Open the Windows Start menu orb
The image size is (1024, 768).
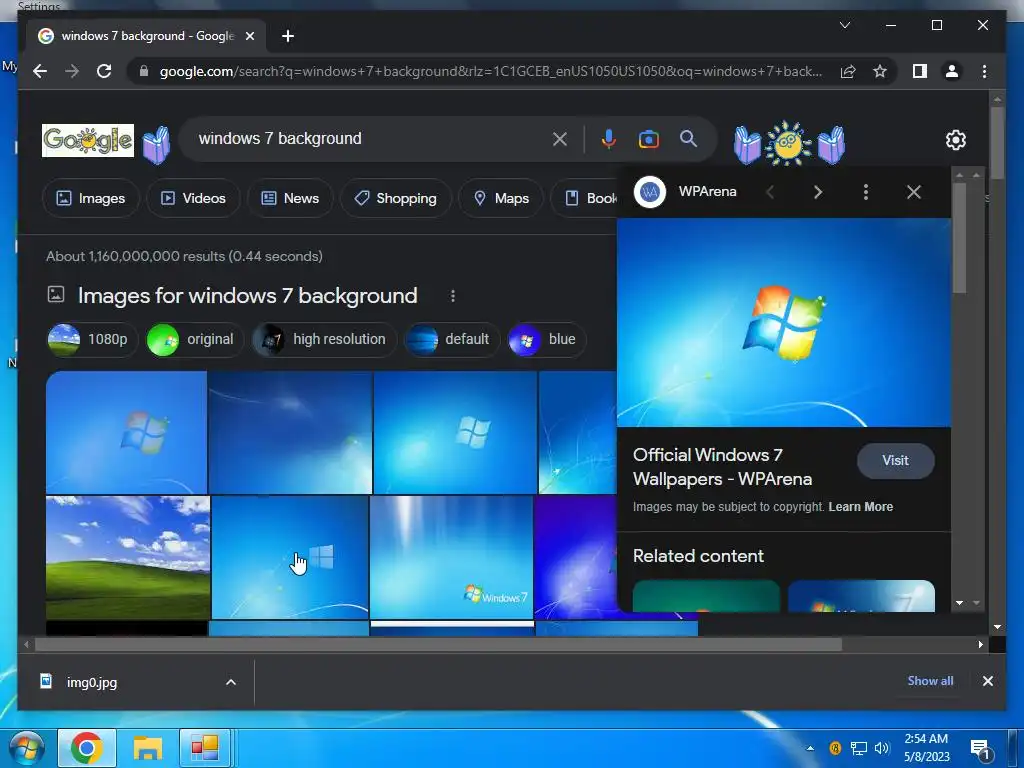click(27, 748)
